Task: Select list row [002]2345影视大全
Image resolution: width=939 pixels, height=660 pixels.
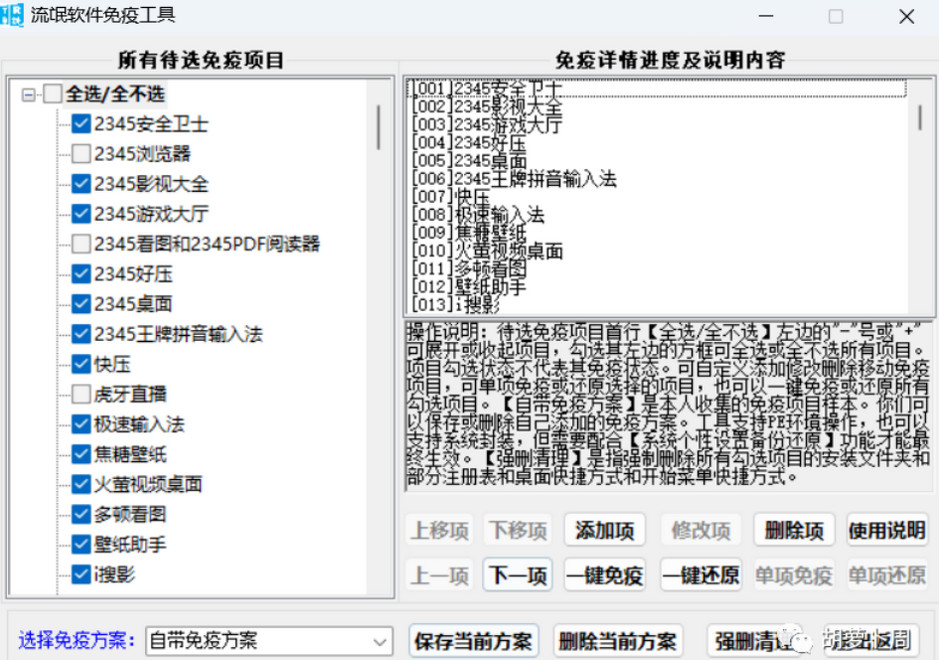Action: 658,107
